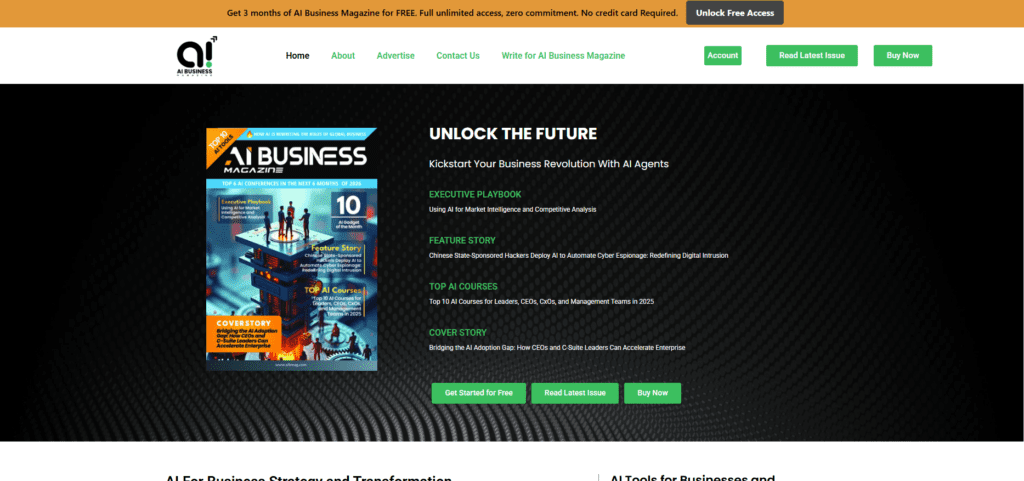Select Contact Us in navigation
Screen dimensions: 1024x481
pos(458,55)
